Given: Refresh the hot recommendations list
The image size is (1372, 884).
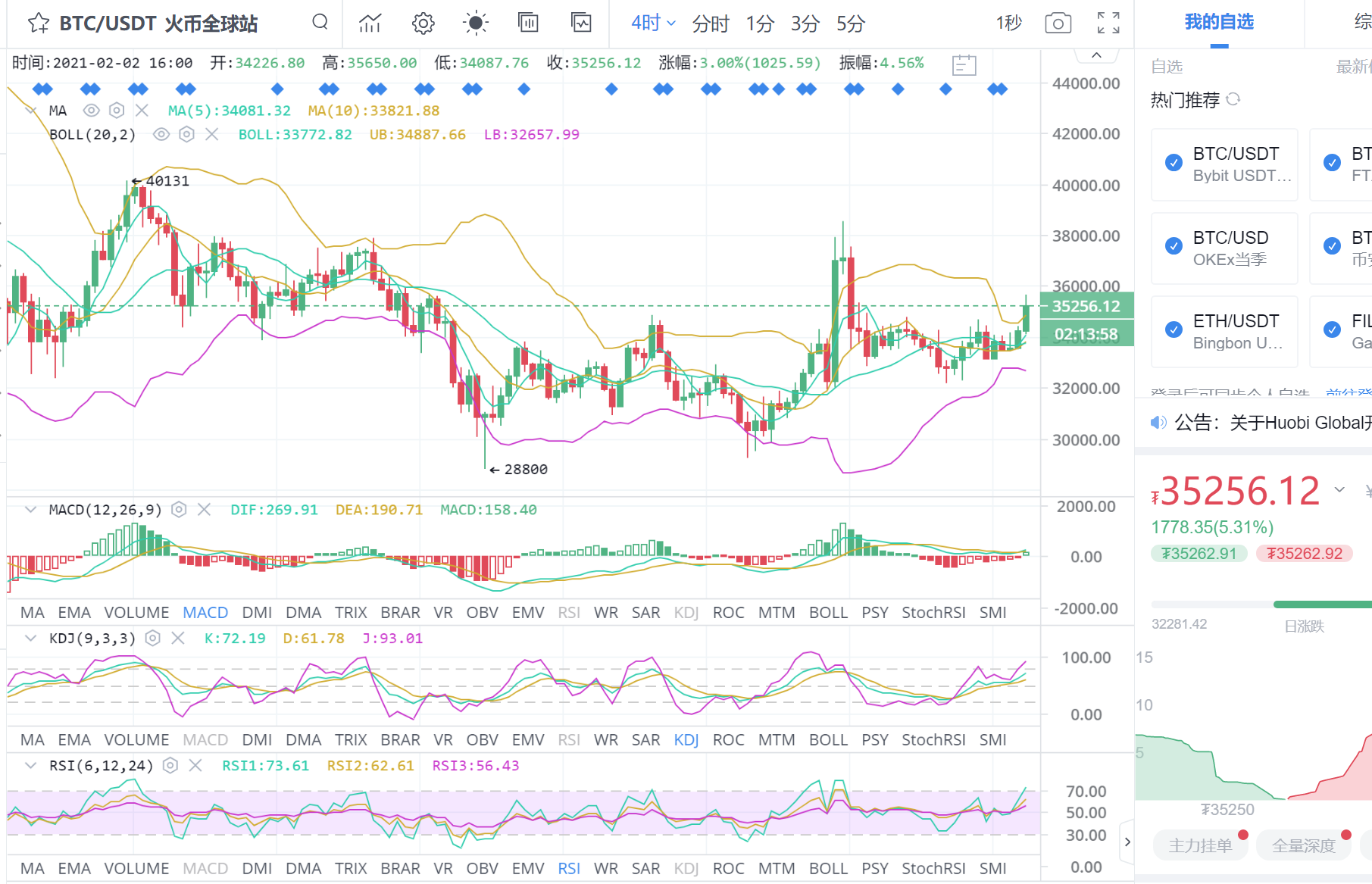Looking at the screenshot, I should coord(1233,99).
